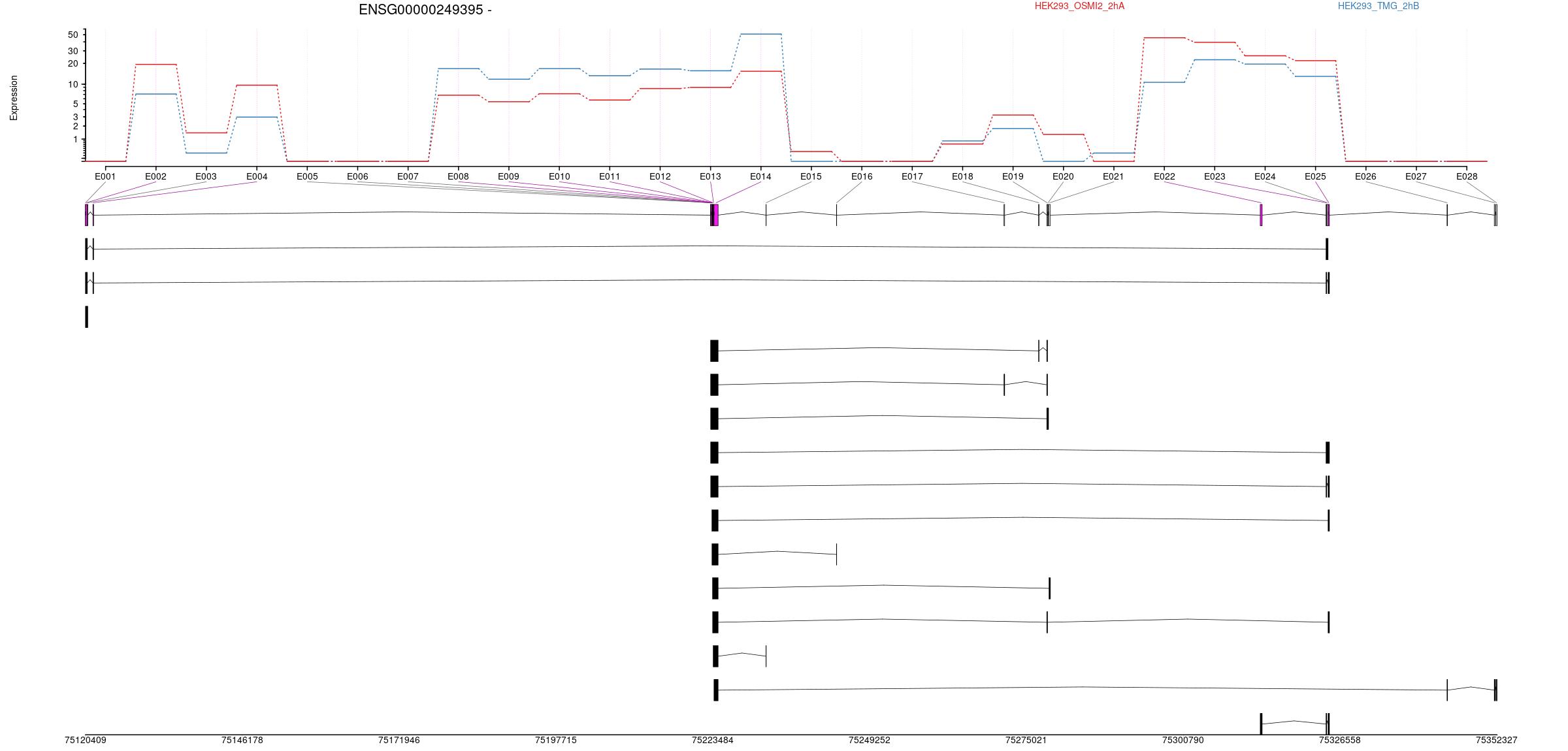Click exon bin label E014
The width and height of the screenshot is (1568, 751).
click(760, 176)
